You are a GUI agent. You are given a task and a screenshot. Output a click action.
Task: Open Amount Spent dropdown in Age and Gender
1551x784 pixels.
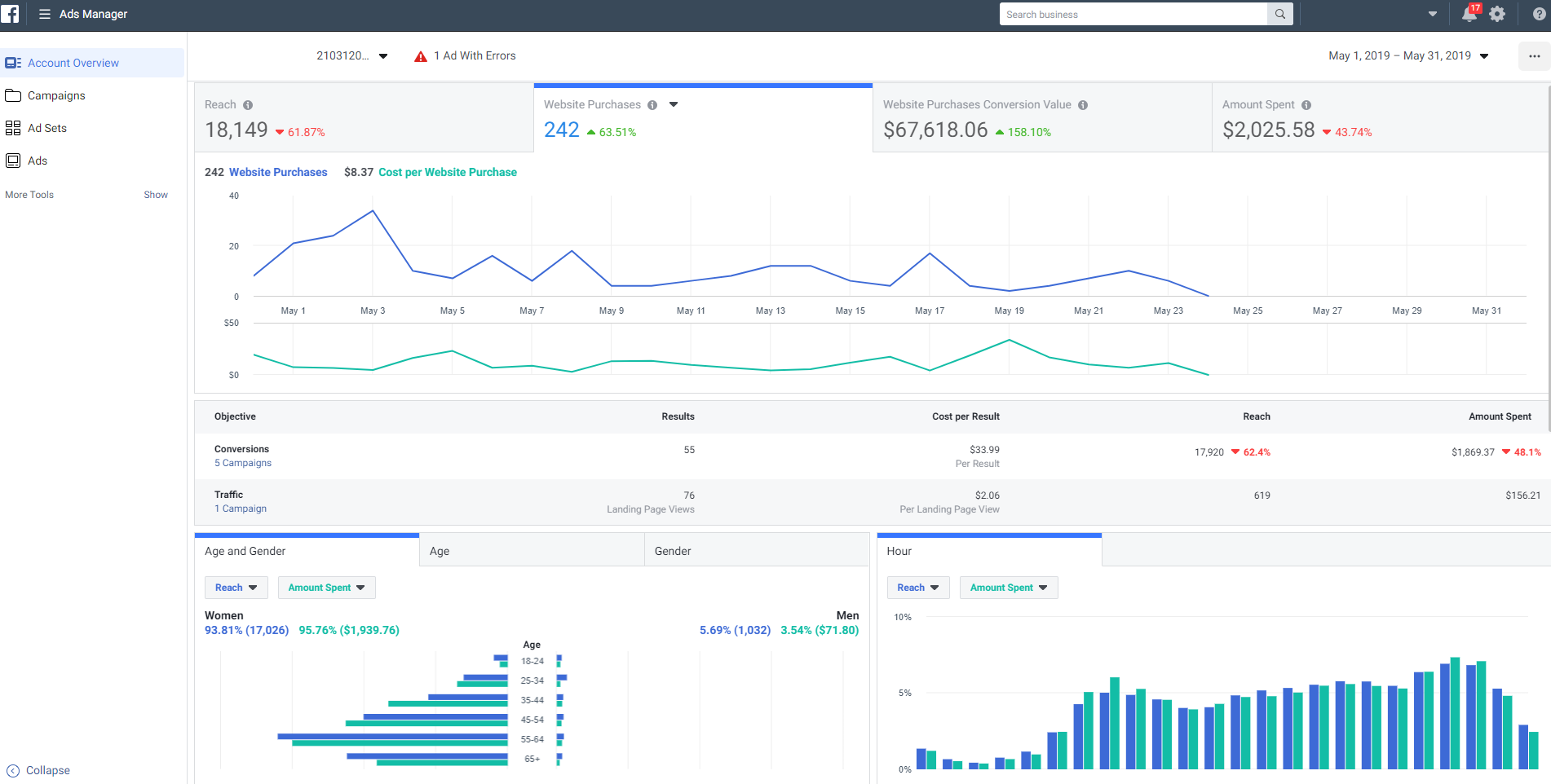coord(327,588)
